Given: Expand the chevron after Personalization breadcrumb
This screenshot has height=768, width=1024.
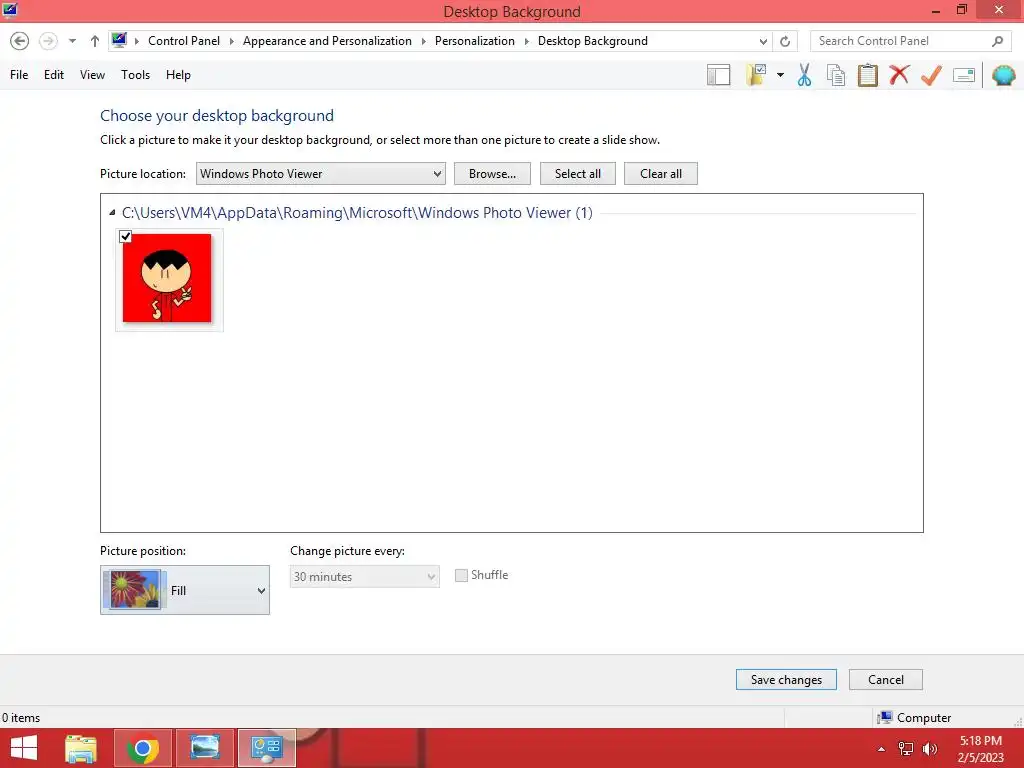Looking at the screenshot, I should coord(526,41).
